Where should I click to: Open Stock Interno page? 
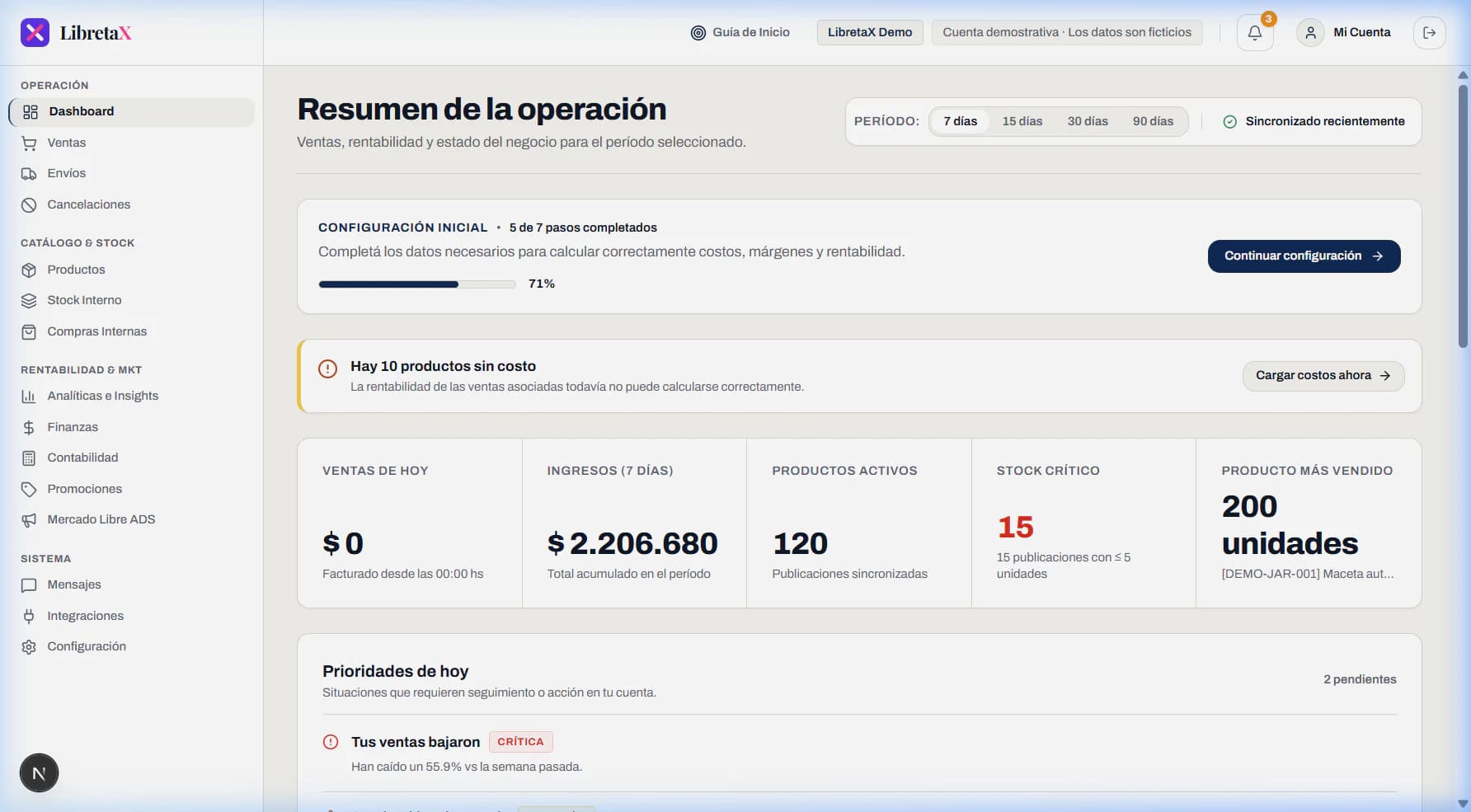[132, 301]
